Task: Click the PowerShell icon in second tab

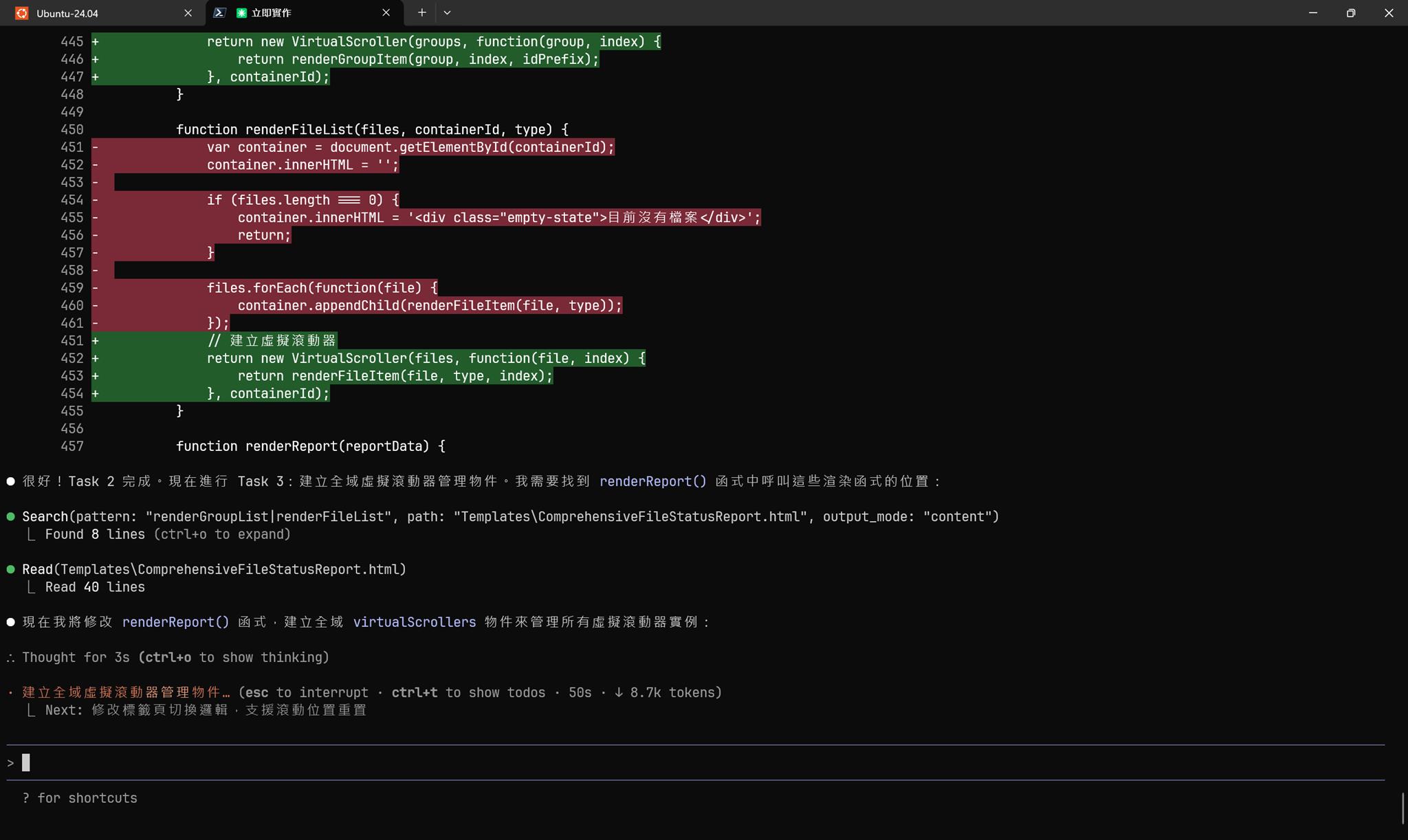Action: click(219, 13)
